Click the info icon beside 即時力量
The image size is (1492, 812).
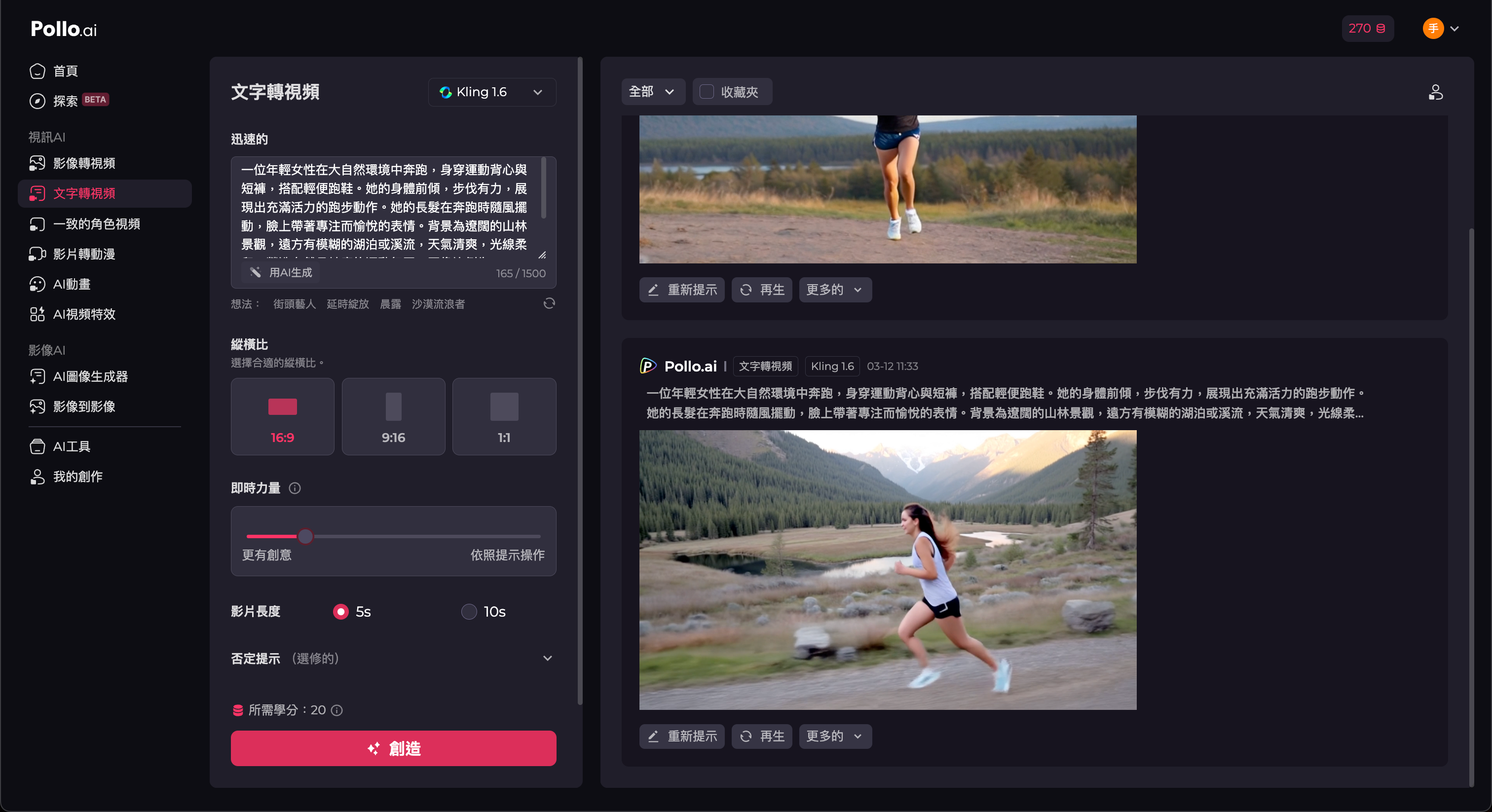pos(294,488)
